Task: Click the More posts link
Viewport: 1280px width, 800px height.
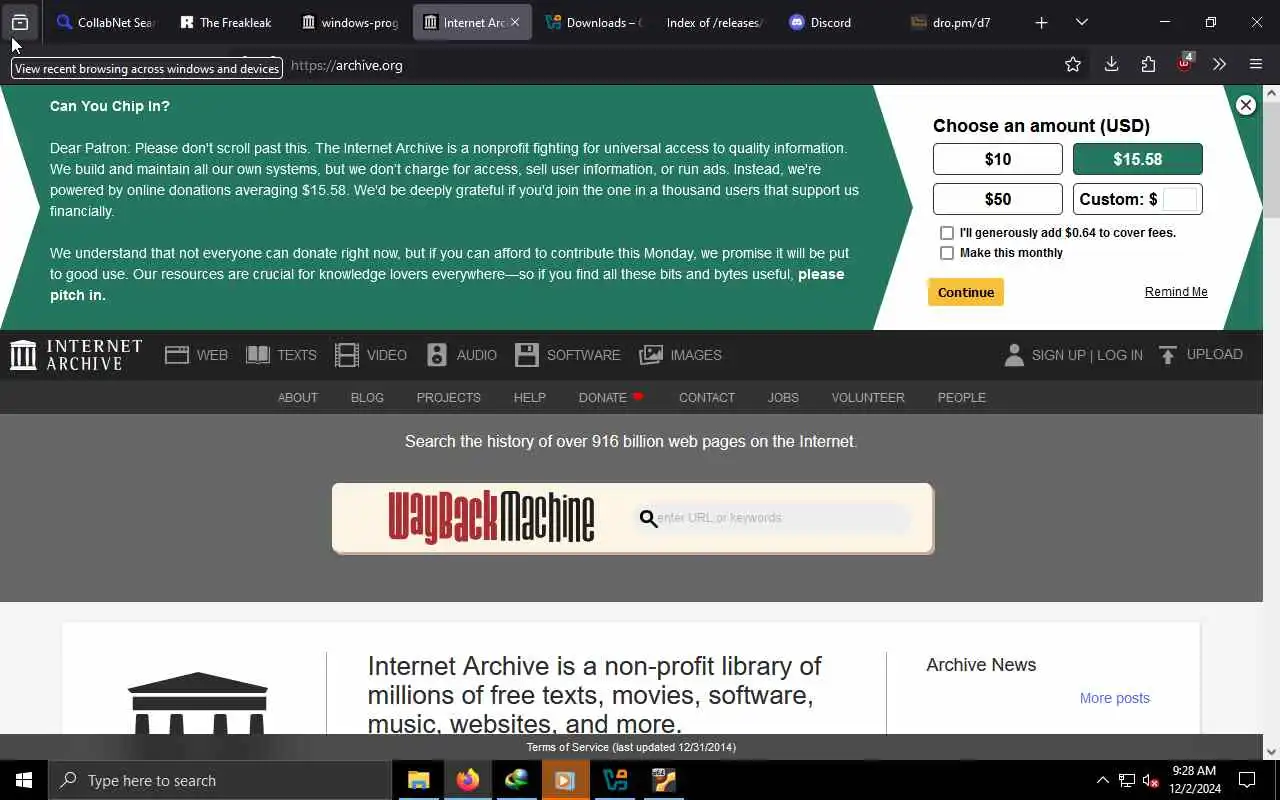Action: tap(1115, 698)
